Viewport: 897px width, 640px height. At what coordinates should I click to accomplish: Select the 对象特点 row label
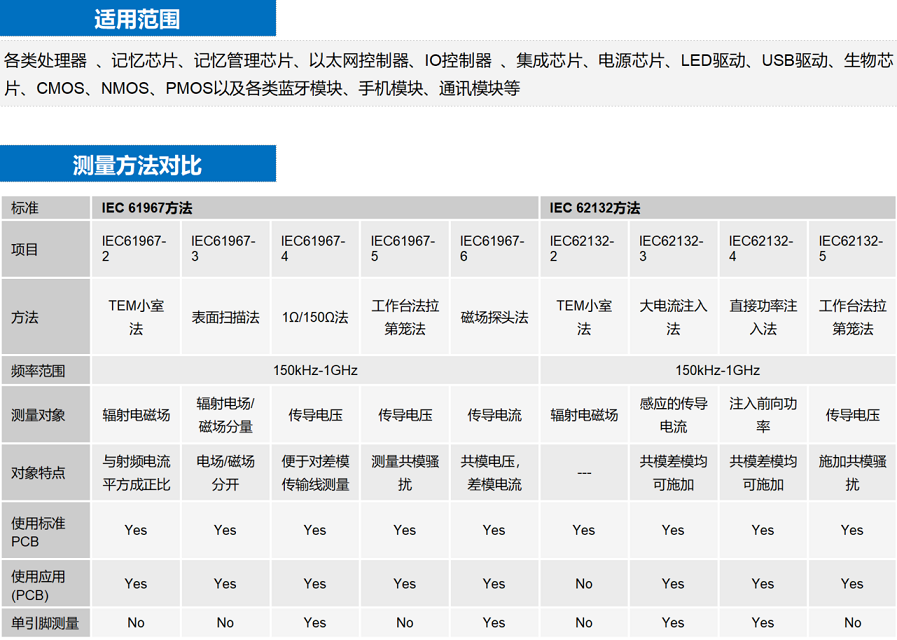point(46,472)
